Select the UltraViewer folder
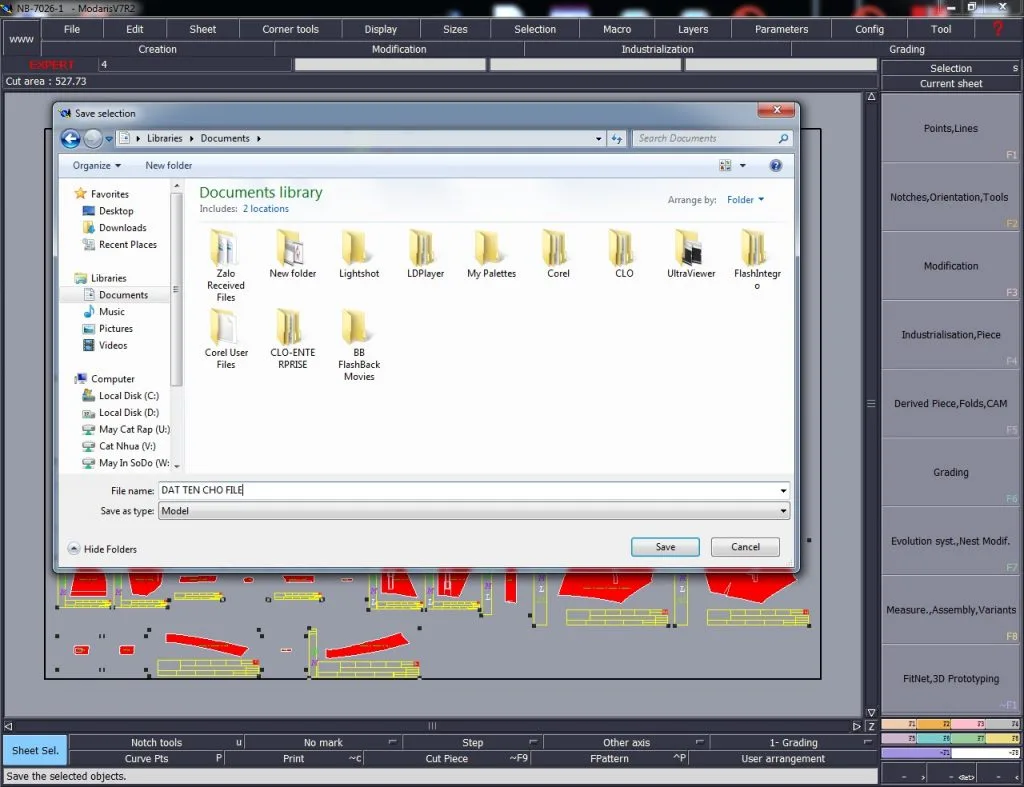Screen dimensions: 1024x787 coord(691,253)
